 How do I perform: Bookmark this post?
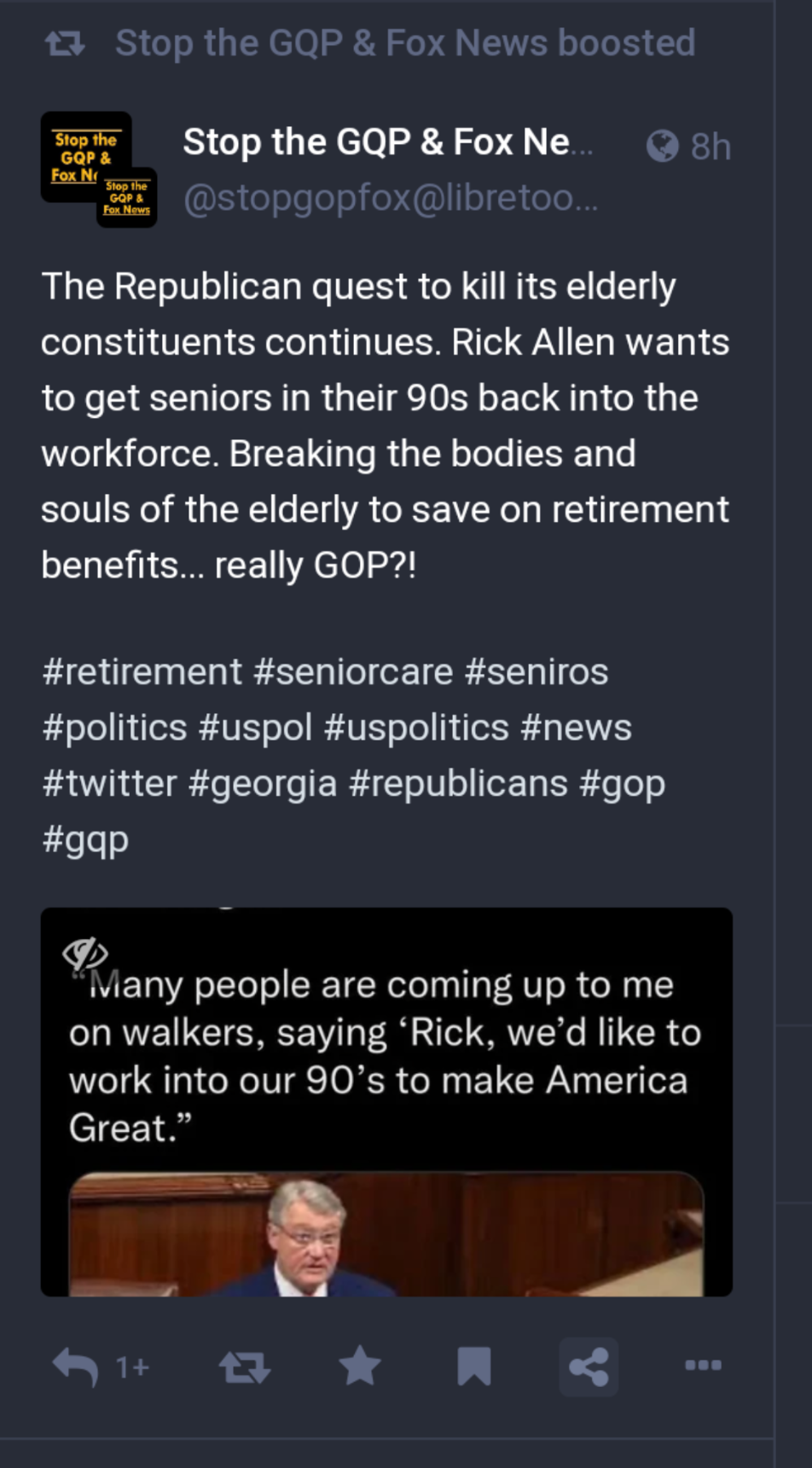(473, 1366)
